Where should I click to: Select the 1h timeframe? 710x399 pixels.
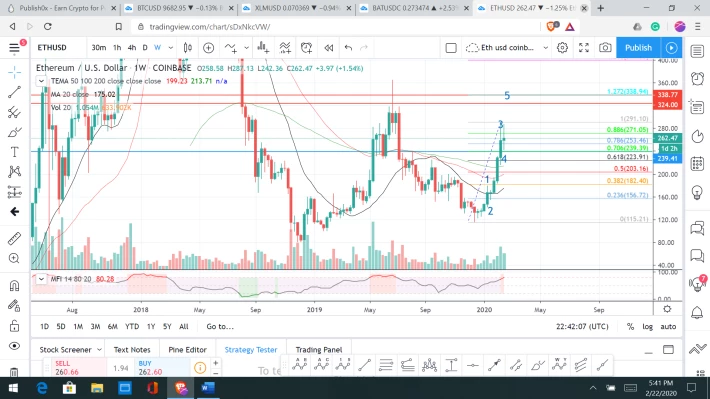[x=117, y=48]
